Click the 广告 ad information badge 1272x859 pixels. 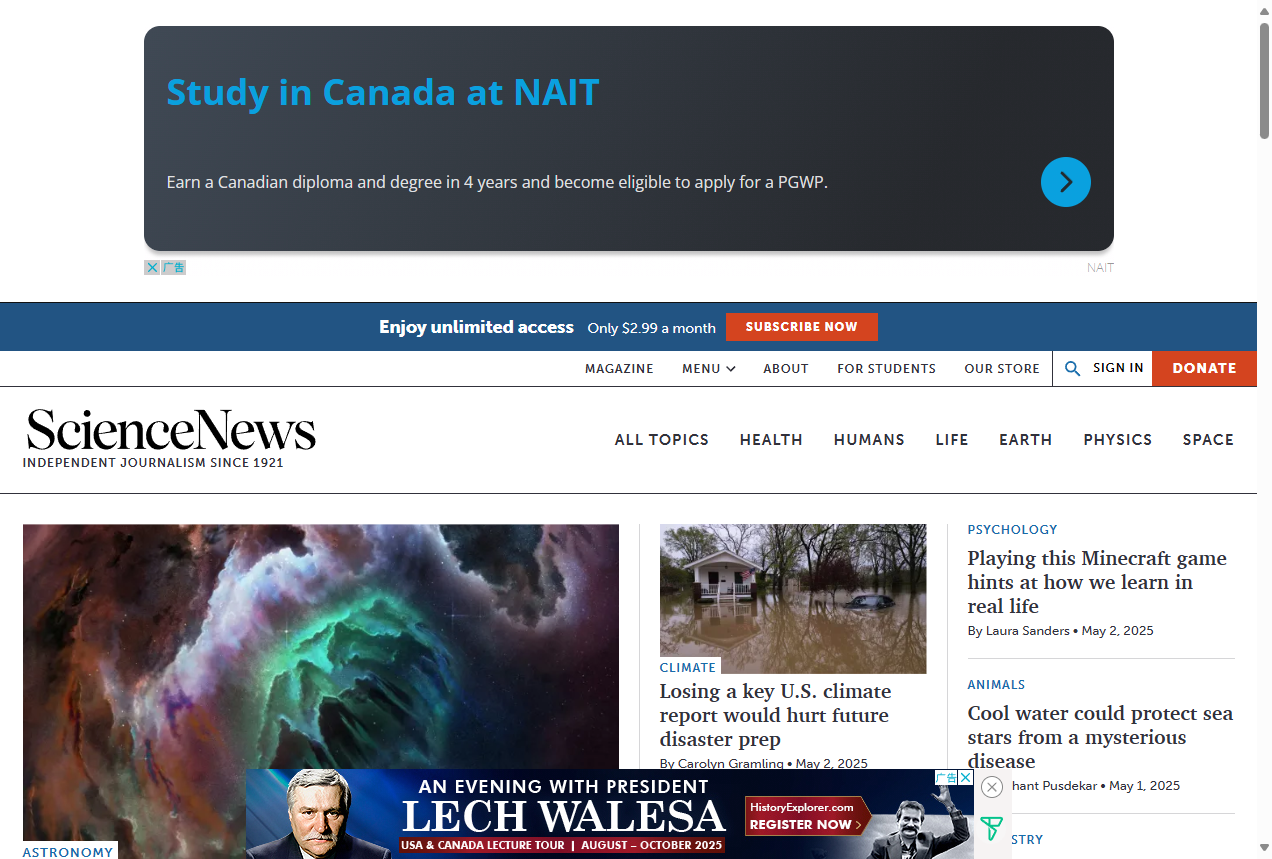click(172, 267)
